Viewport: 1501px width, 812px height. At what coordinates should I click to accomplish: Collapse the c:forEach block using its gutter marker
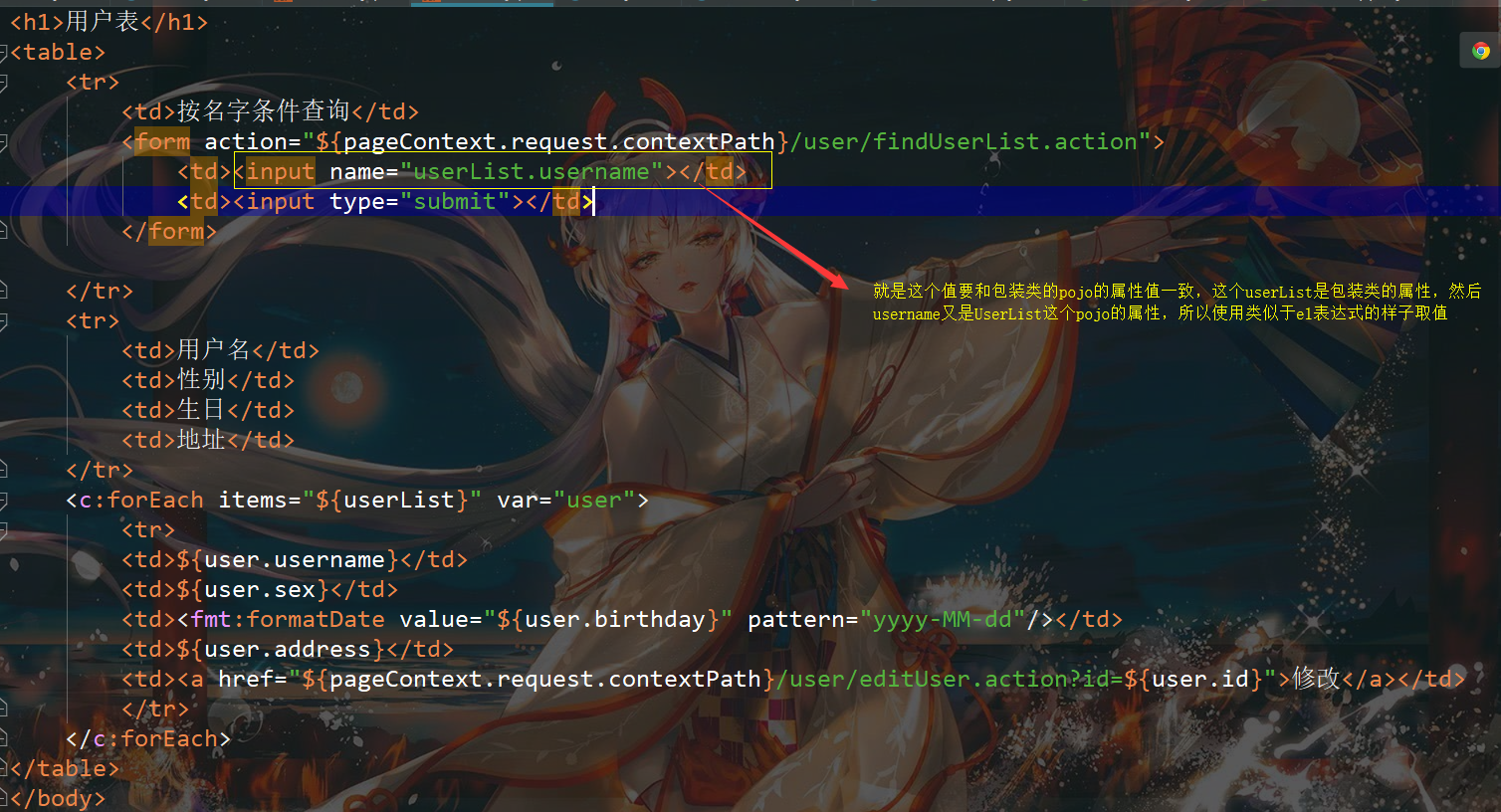pos(4,500)
